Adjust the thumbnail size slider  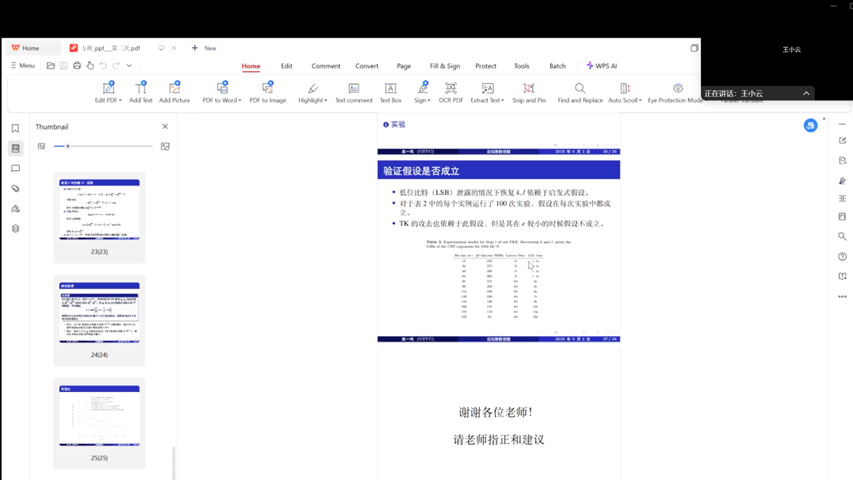click(67, 146)
